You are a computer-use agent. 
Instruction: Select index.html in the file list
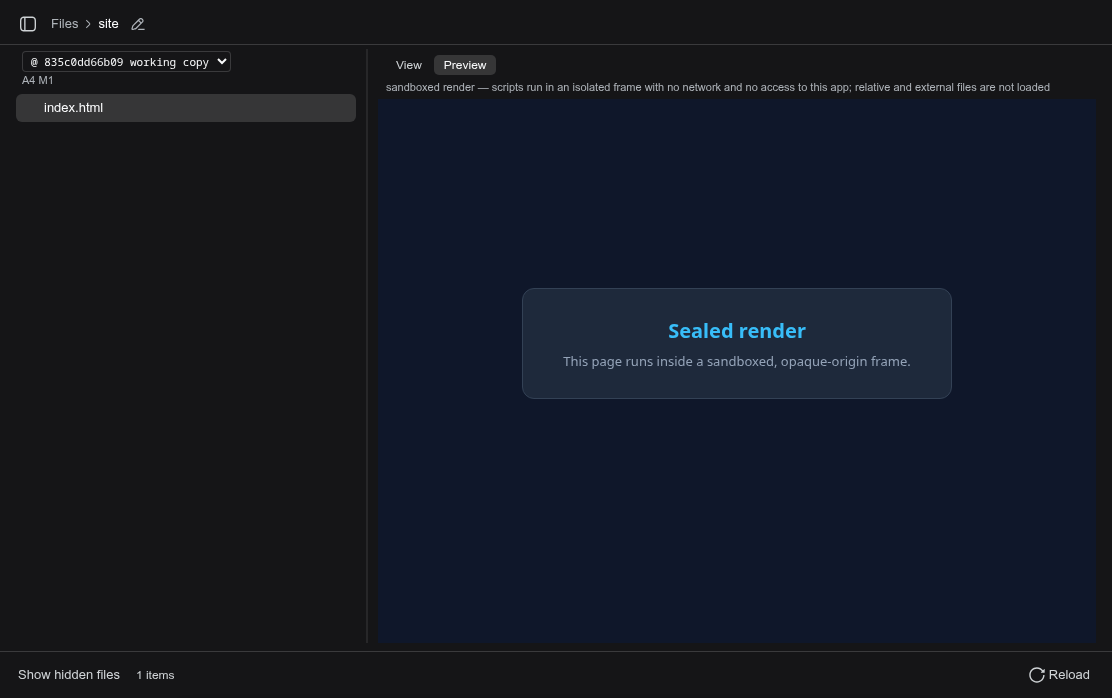pyautogui.click(x=186, y=108)
